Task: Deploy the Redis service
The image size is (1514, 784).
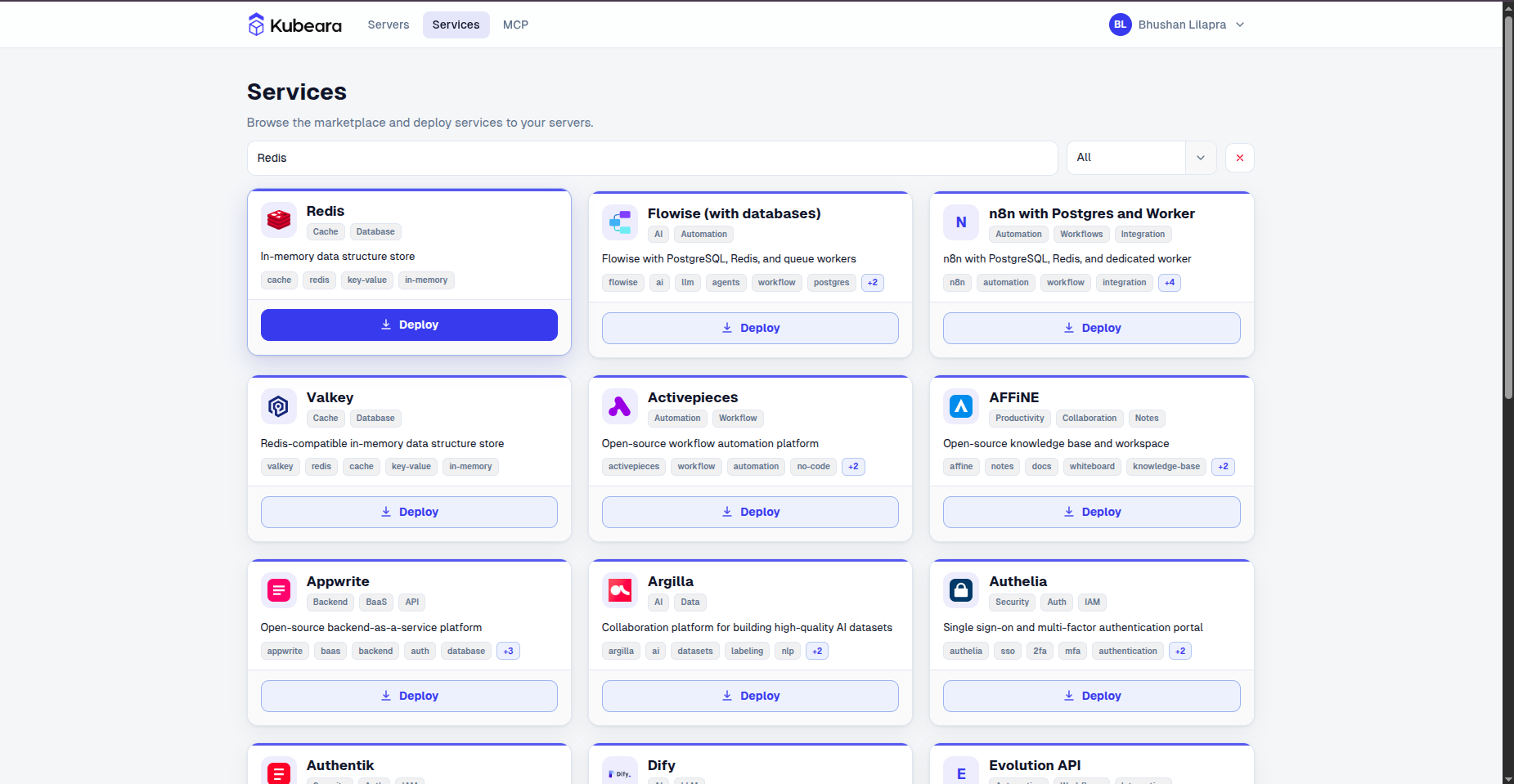Action: [x=409, y=325]
